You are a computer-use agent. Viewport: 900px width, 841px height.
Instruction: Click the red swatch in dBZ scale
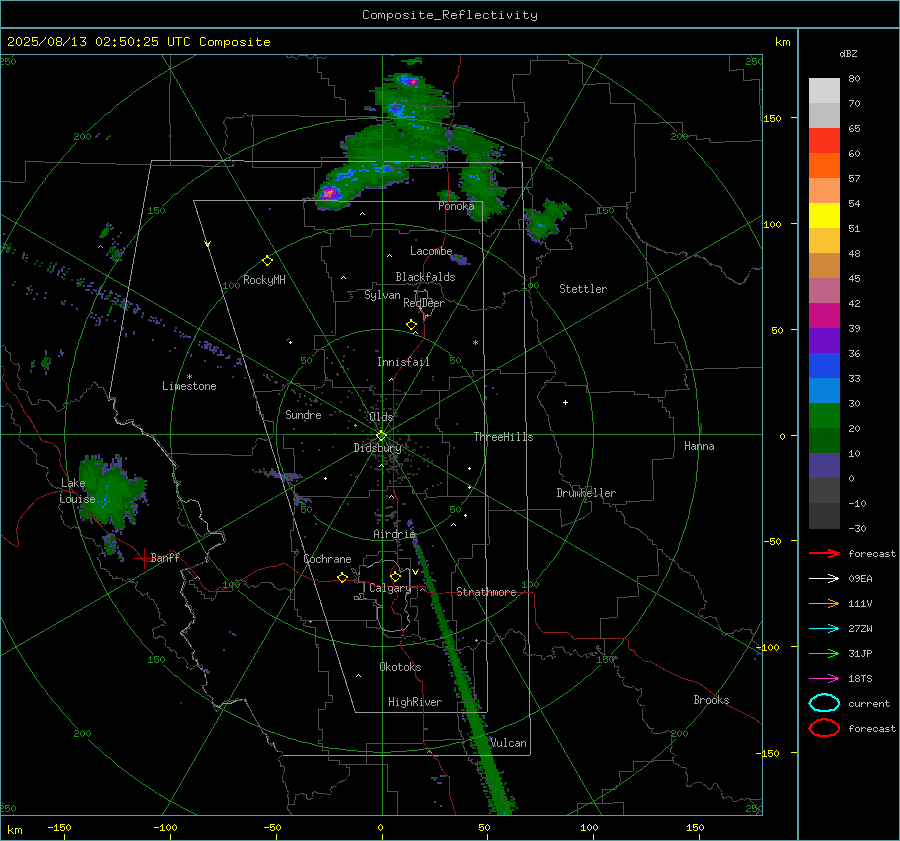pos(824,141)
